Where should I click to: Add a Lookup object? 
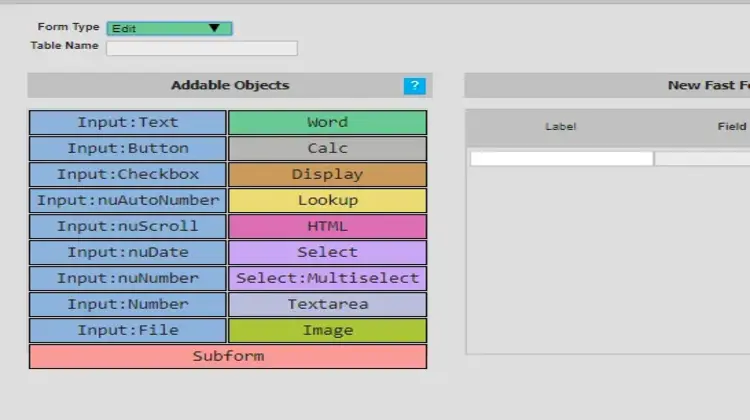[x=328, y=200]
